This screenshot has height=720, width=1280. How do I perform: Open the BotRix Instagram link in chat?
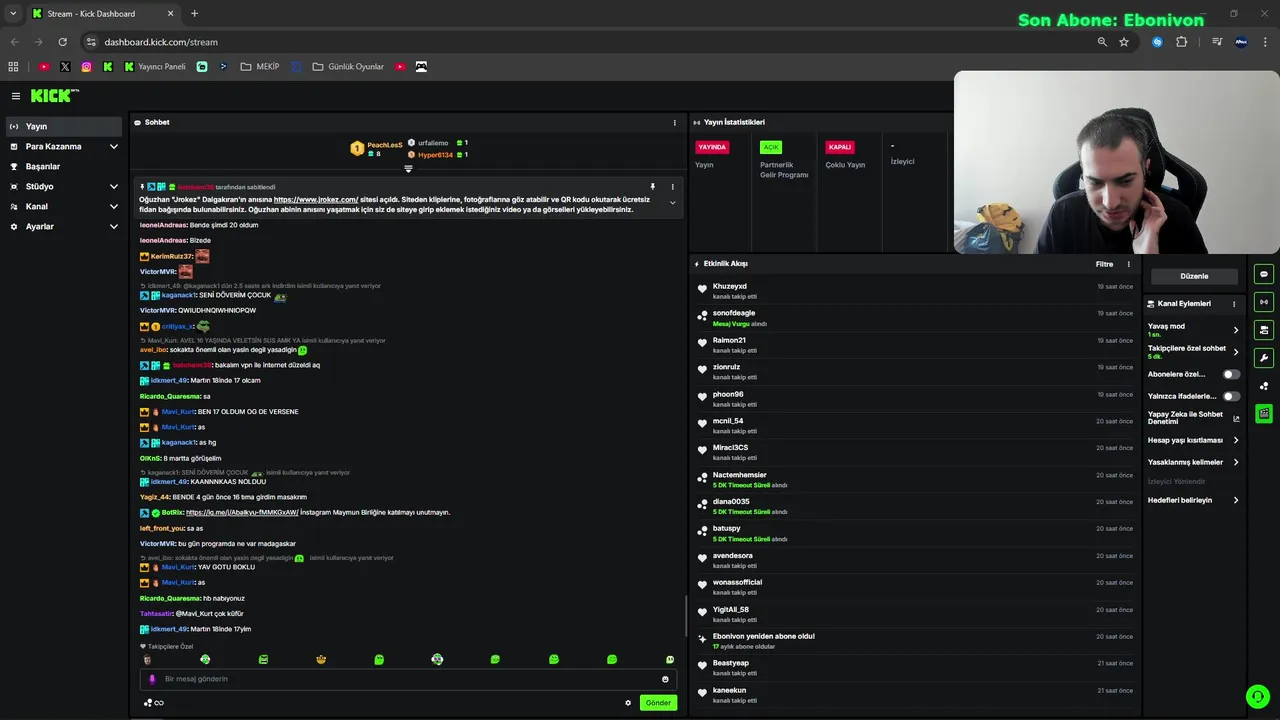point(242,512)
